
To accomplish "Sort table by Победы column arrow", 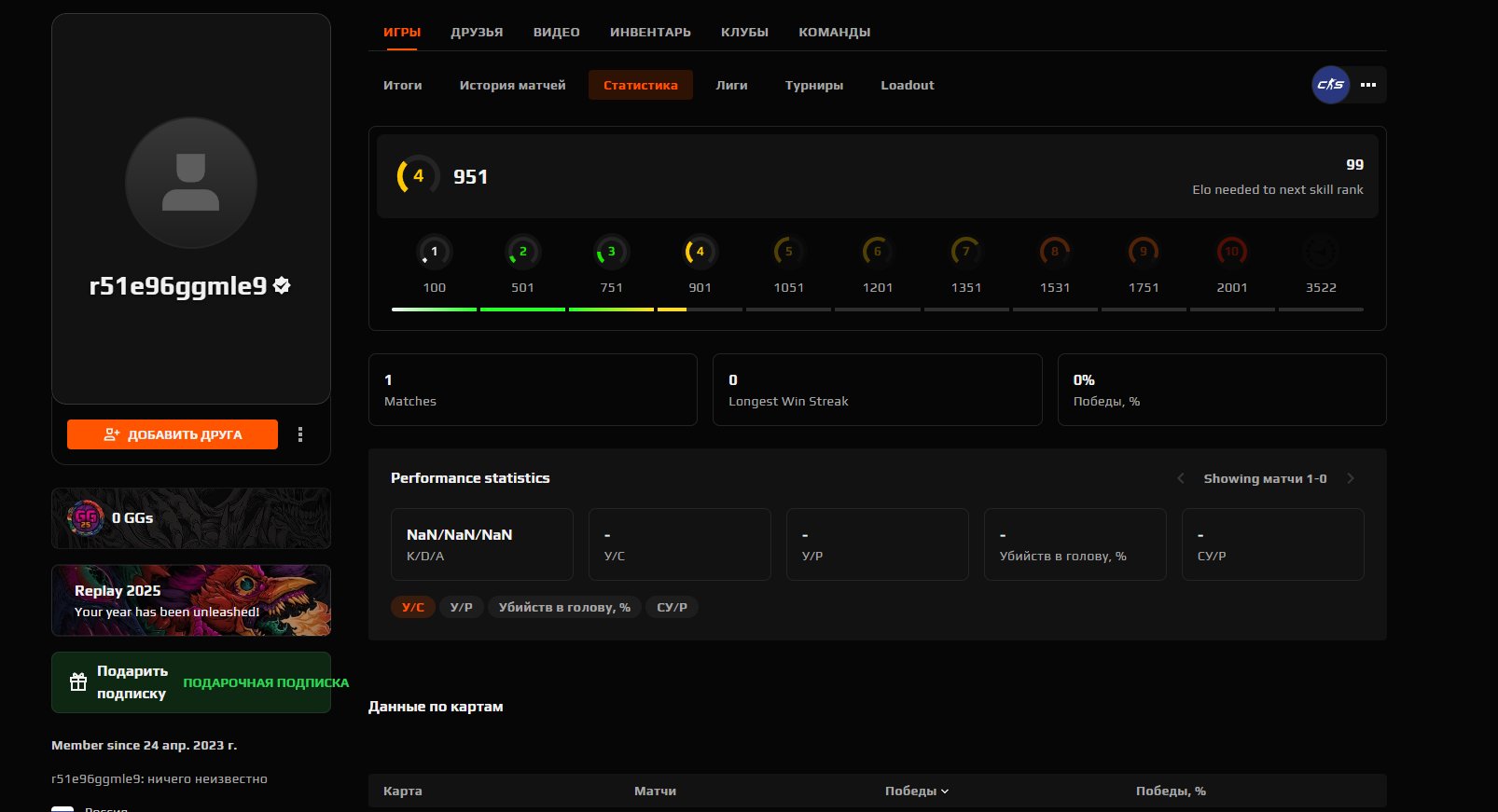I will coord(945,791).
